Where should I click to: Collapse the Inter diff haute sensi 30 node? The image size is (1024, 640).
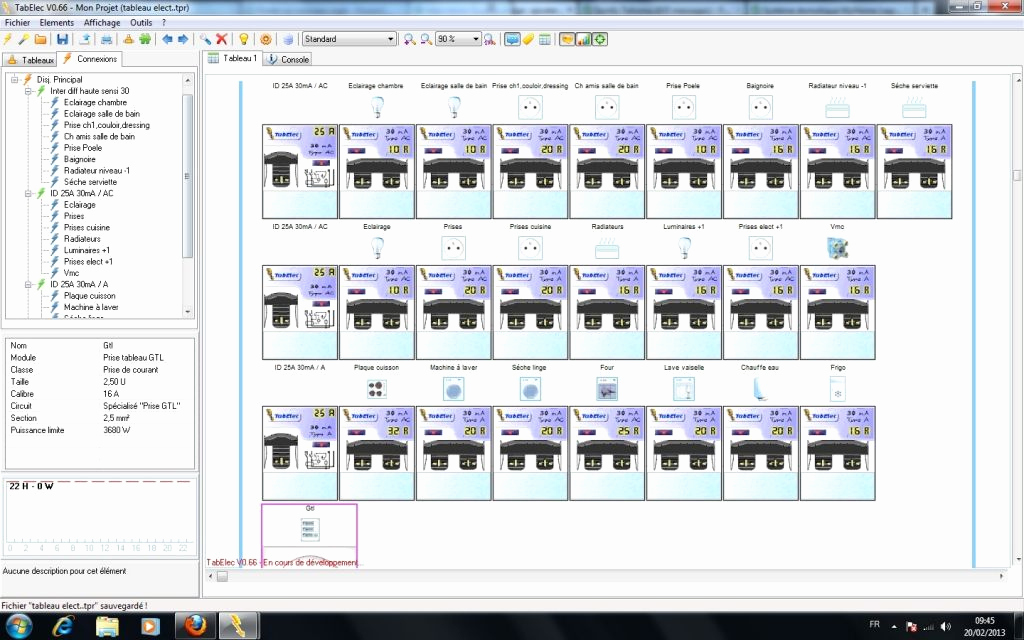pyautogui.click(x=29, y=91)
